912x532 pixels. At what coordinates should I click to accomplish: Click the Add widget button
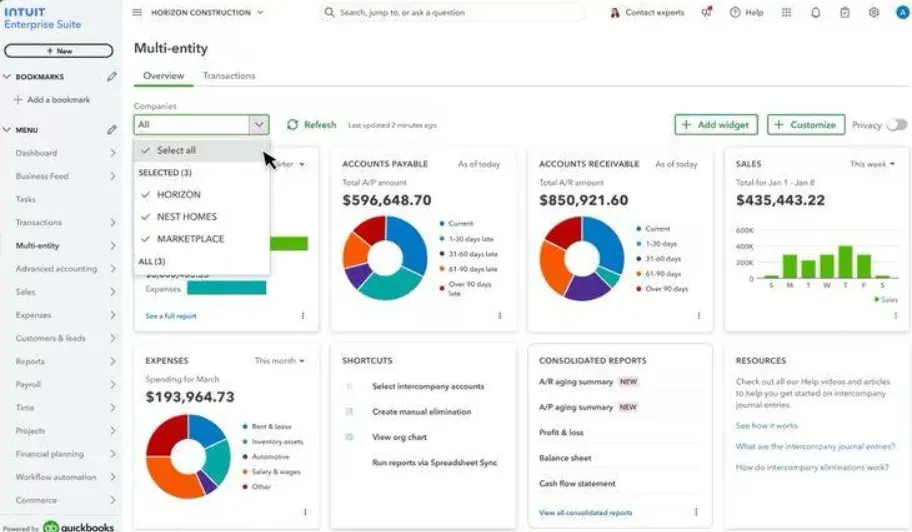(x=716, y=124)
